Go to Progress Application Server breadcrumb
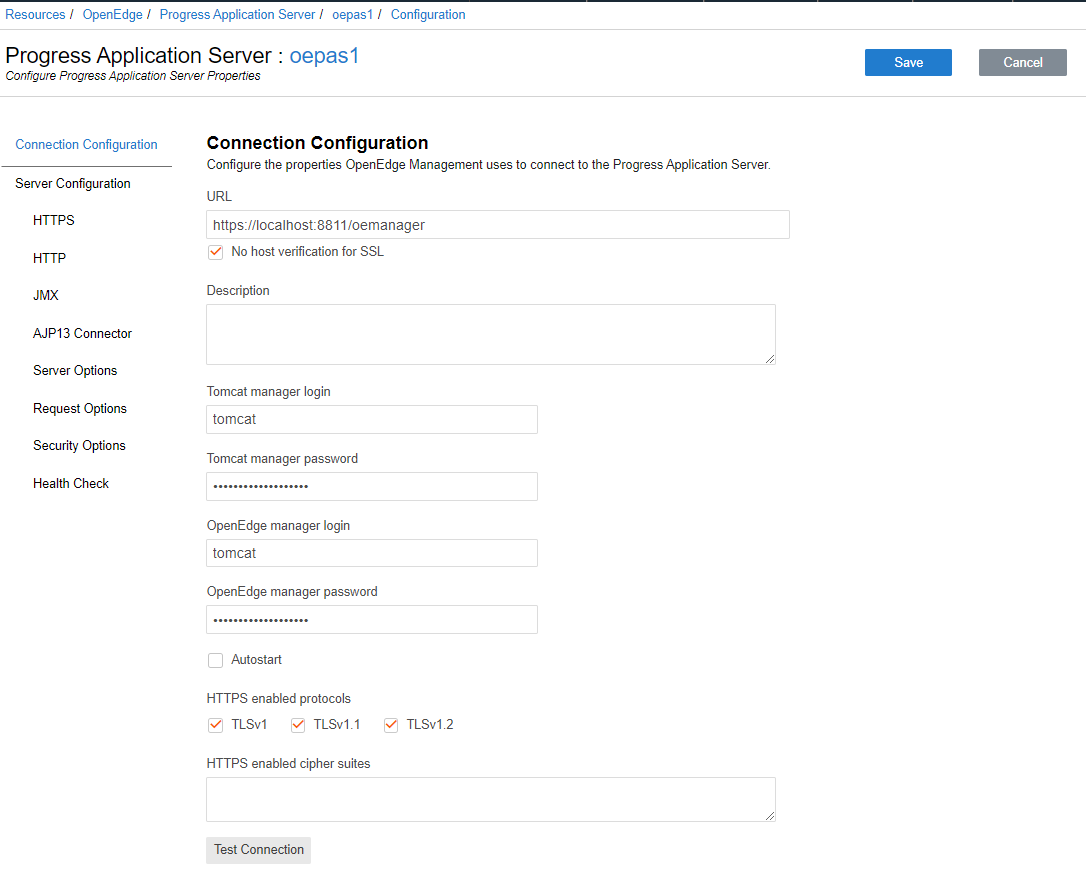This screenshot has width=1086, height=873. pyautogui.click(x=237, y=15)
